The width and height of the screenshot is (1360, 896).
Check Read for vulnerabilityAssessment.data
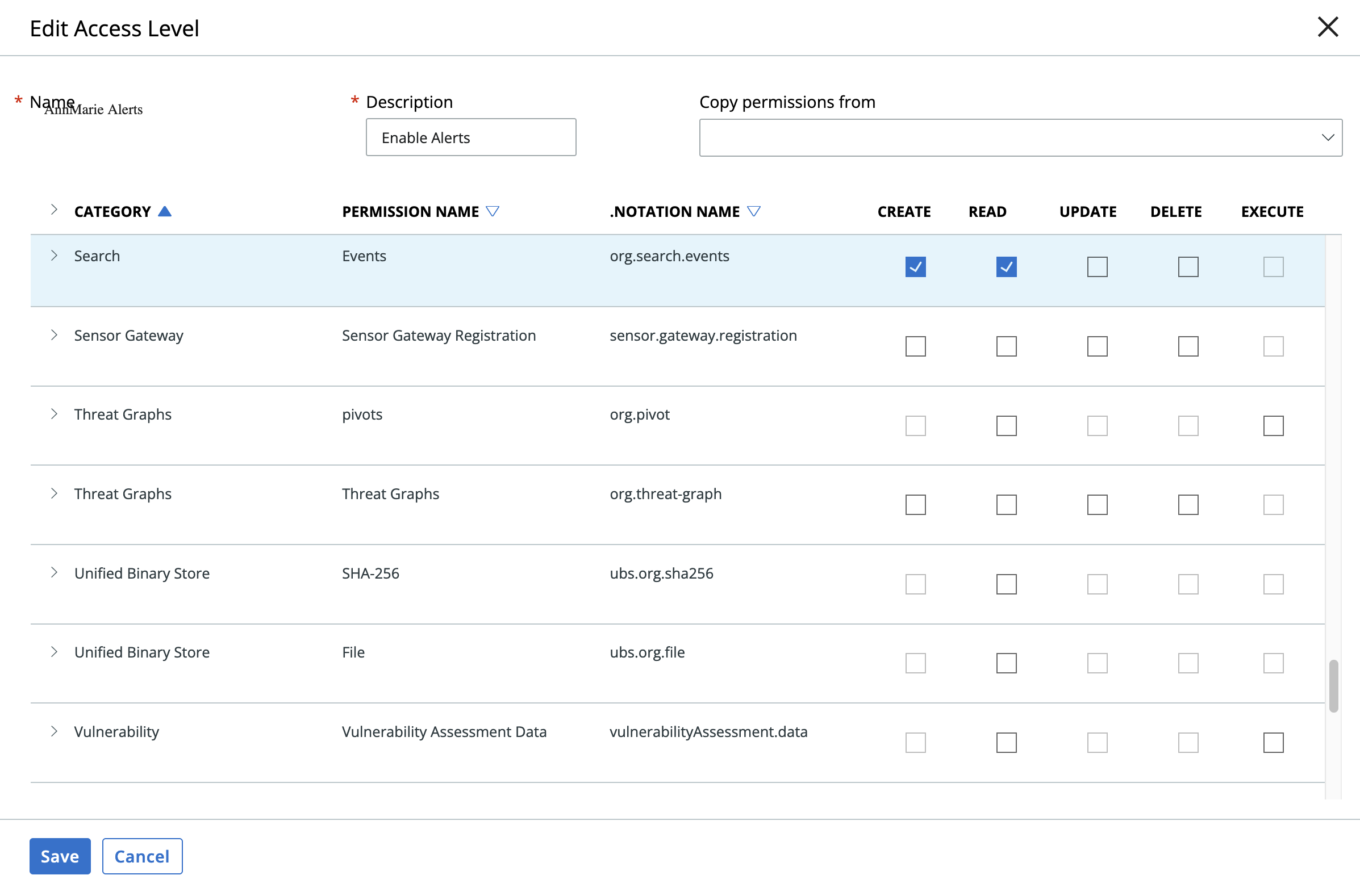tap(1006, 743)
